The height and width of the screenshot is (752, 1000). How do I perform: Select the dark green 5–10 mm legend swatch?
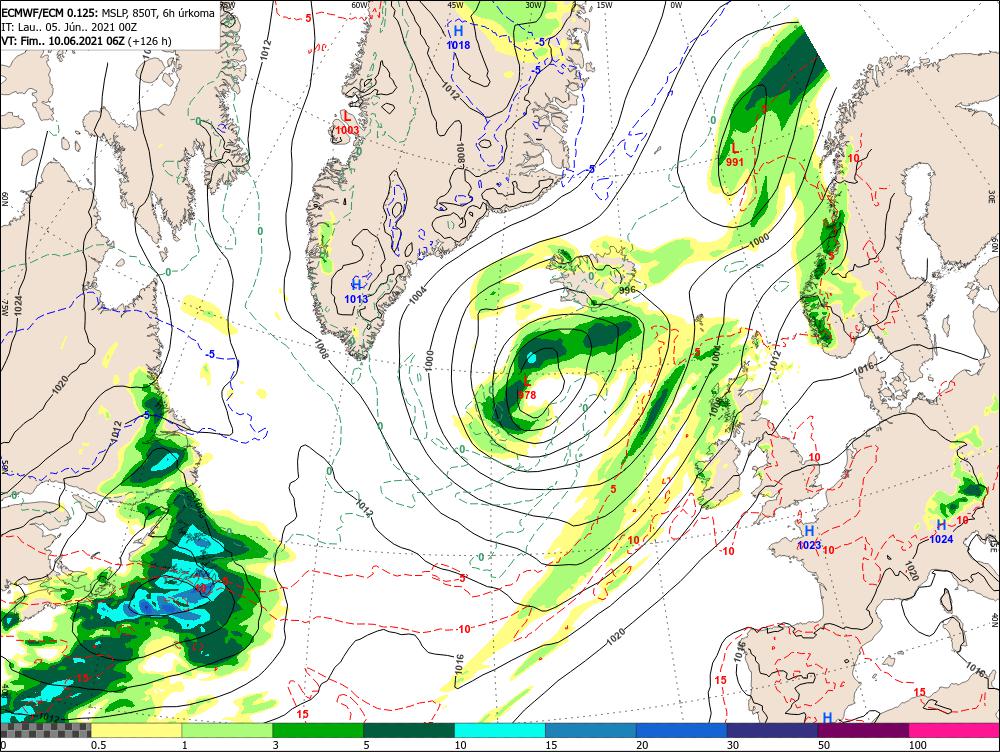tap(409, 730)
